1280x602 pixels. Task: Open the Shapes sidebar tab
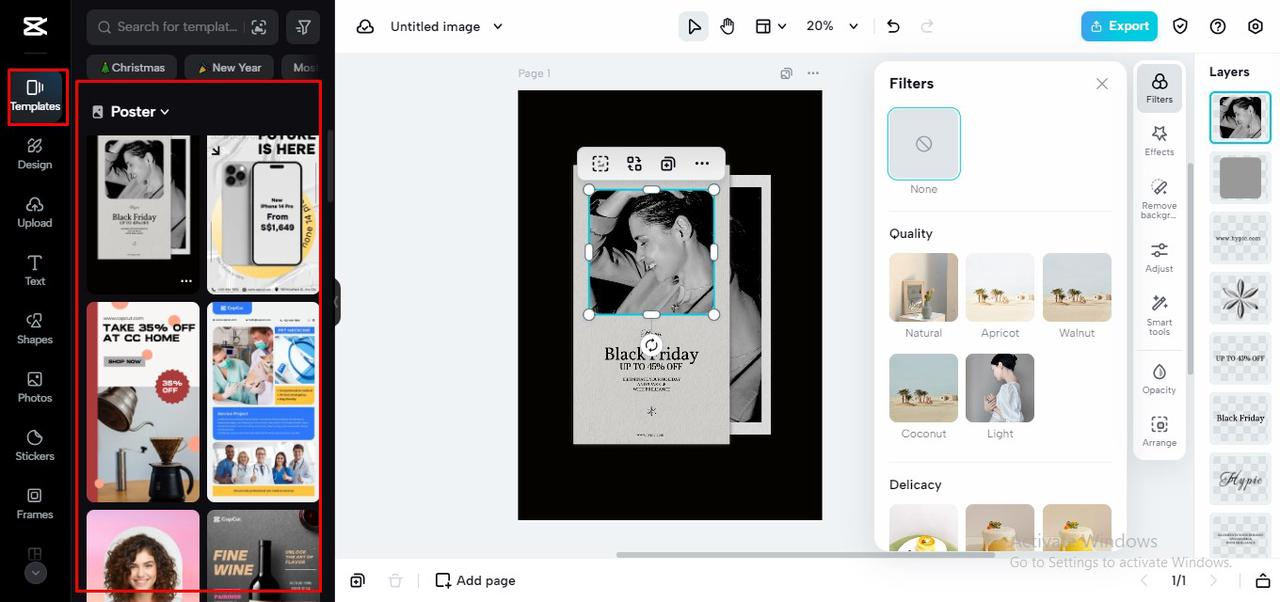pyautogui.click(x=35, y=328)
